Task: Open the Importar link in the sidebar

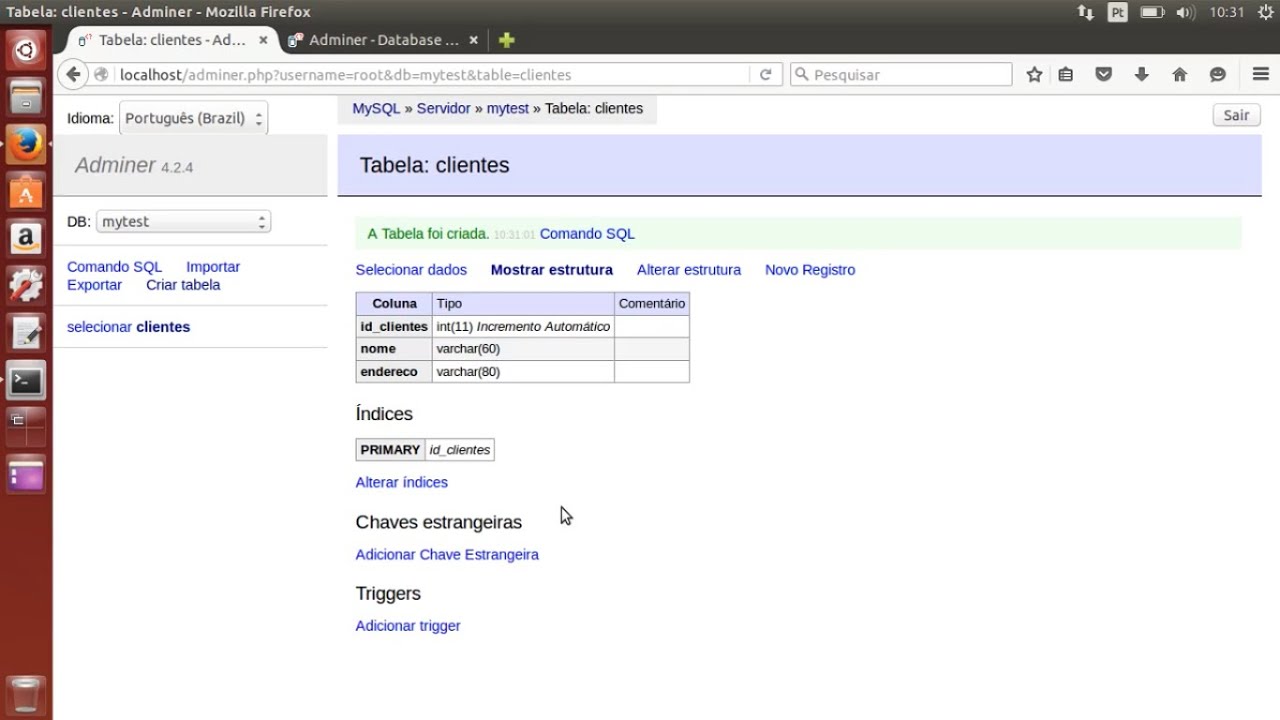Action: pos(213,267)
